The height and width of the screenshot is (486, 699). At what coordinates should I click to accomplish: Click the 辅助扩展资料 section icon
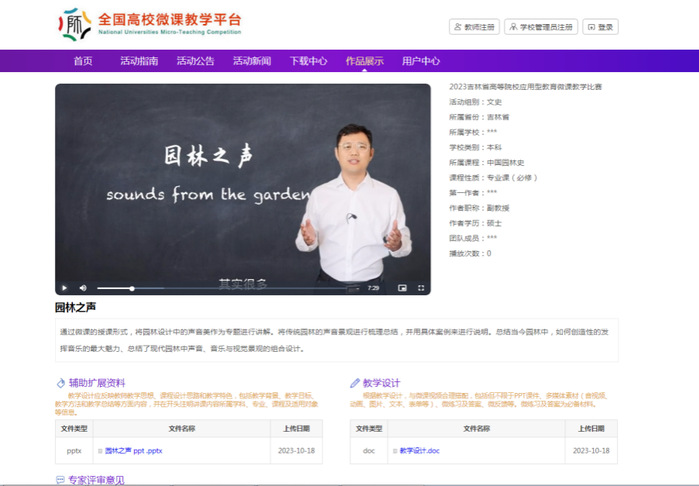61,383
